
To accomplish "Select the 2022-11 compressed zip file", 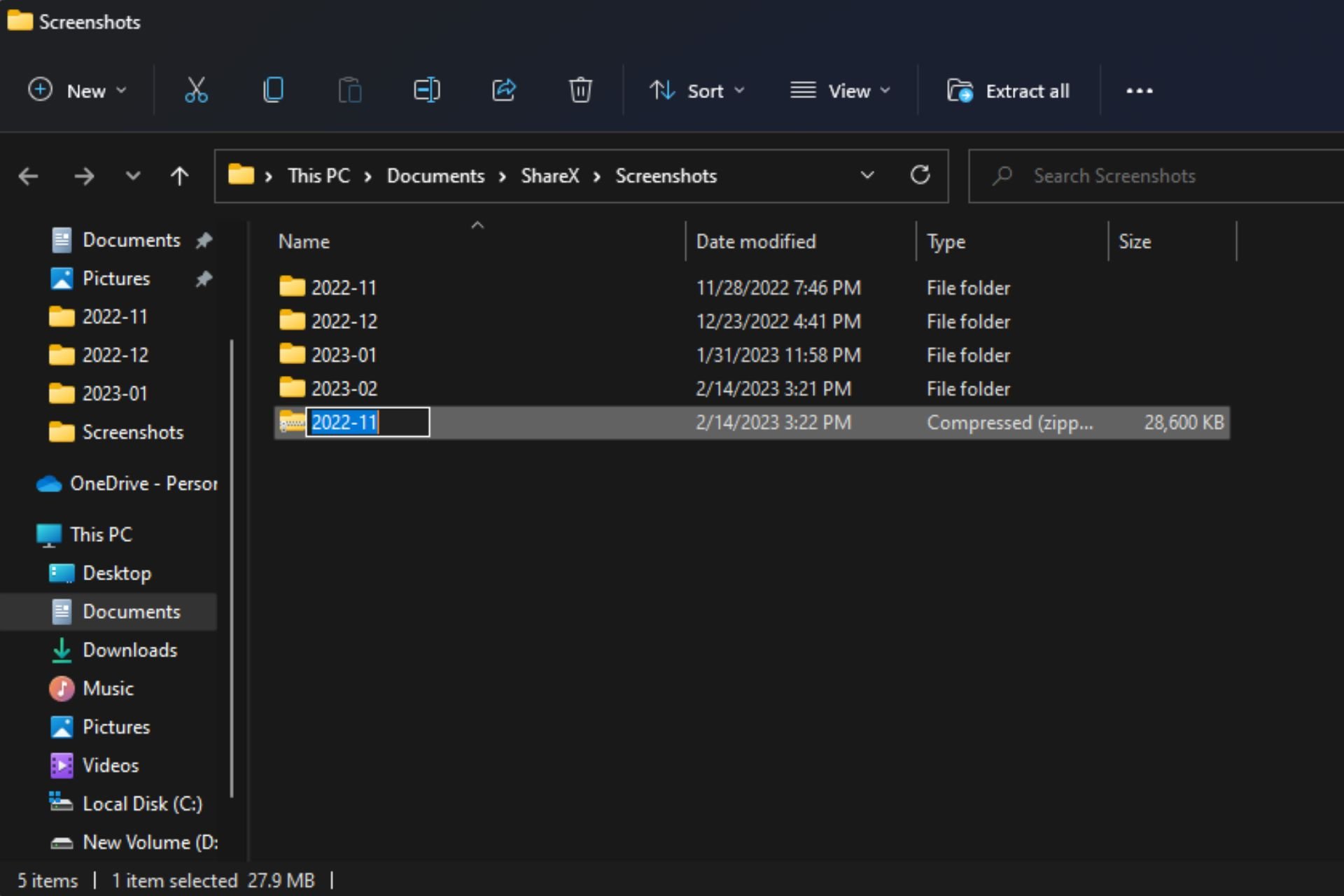I will [x=343, y=422].
